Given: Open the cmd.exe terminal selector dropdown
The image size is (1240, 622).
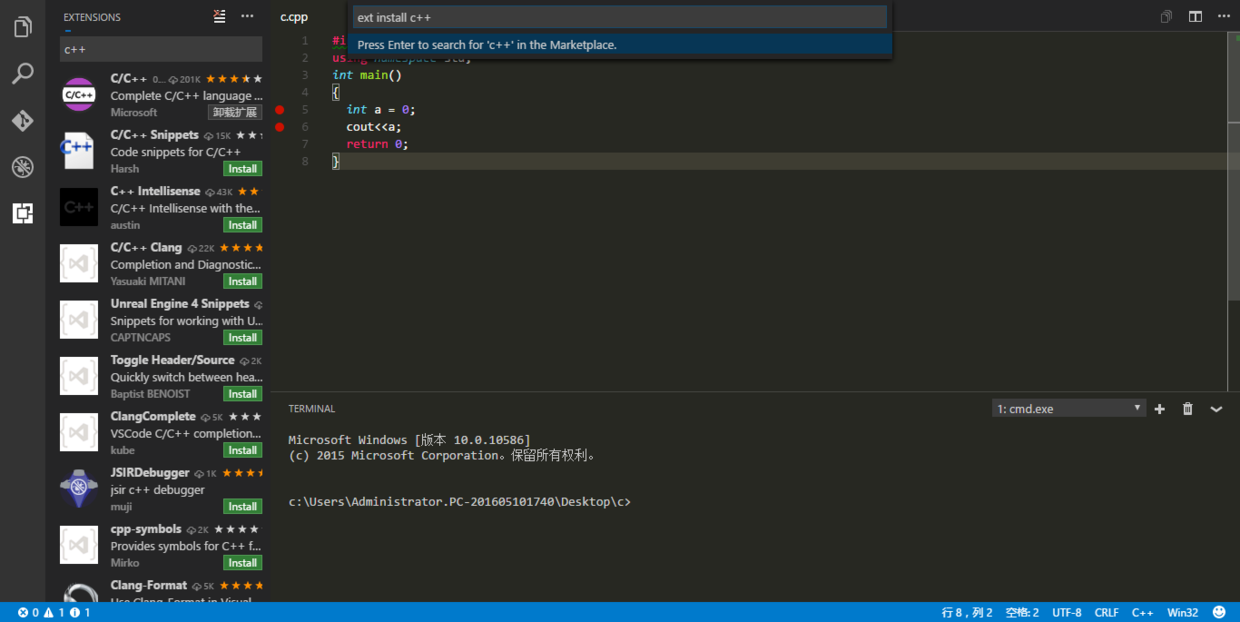Looking at the screenshot, I should (1068, 409).
